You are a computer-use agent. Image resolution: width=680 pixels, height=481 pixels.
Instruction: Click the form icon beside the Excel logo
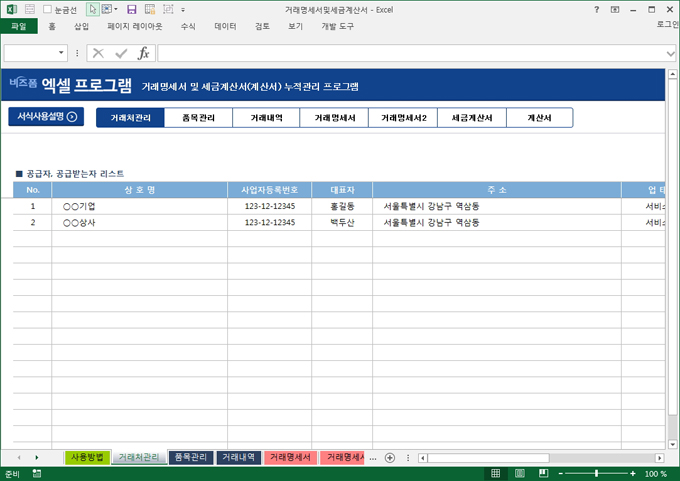pos(29,9)
